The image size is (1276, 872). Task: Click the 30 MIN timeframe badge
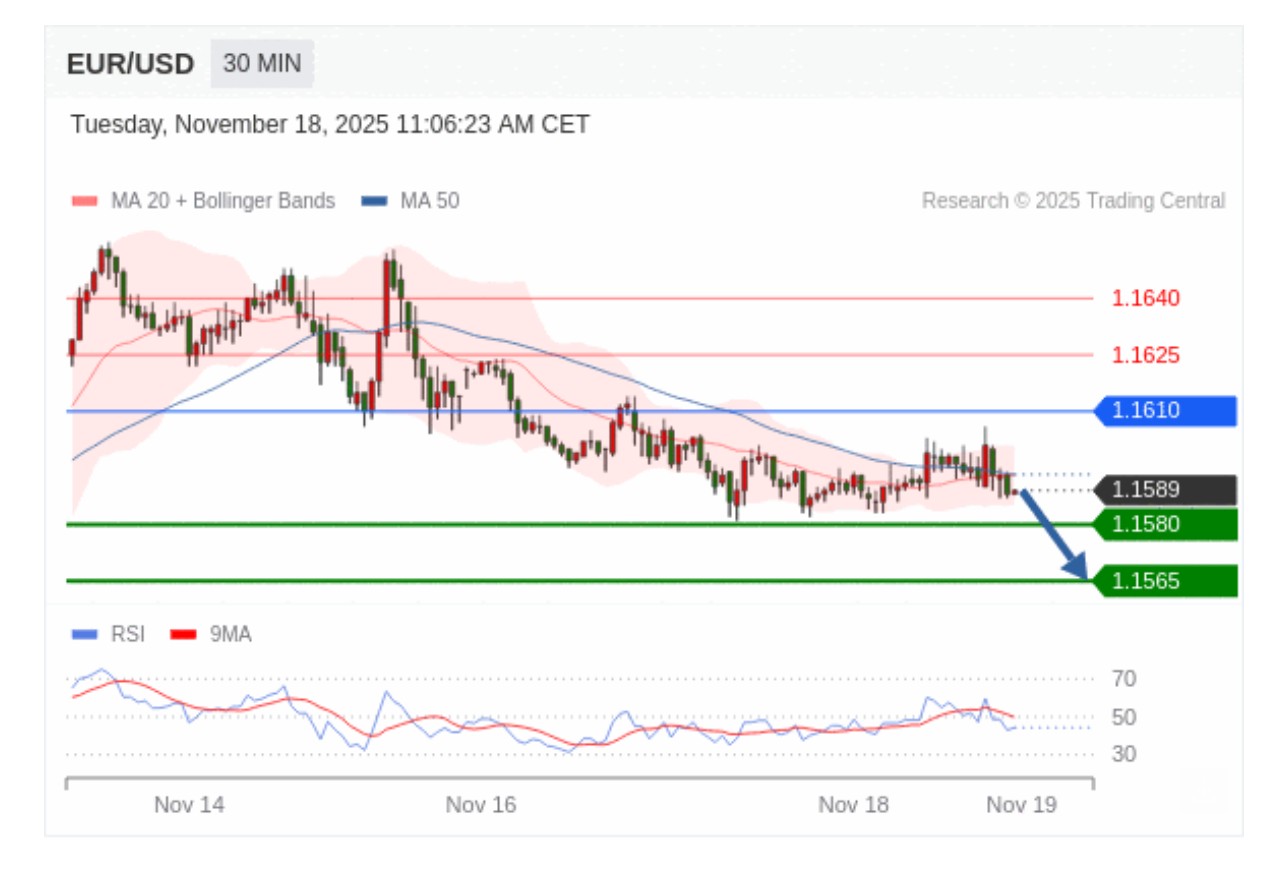click(x=261, y=64)
